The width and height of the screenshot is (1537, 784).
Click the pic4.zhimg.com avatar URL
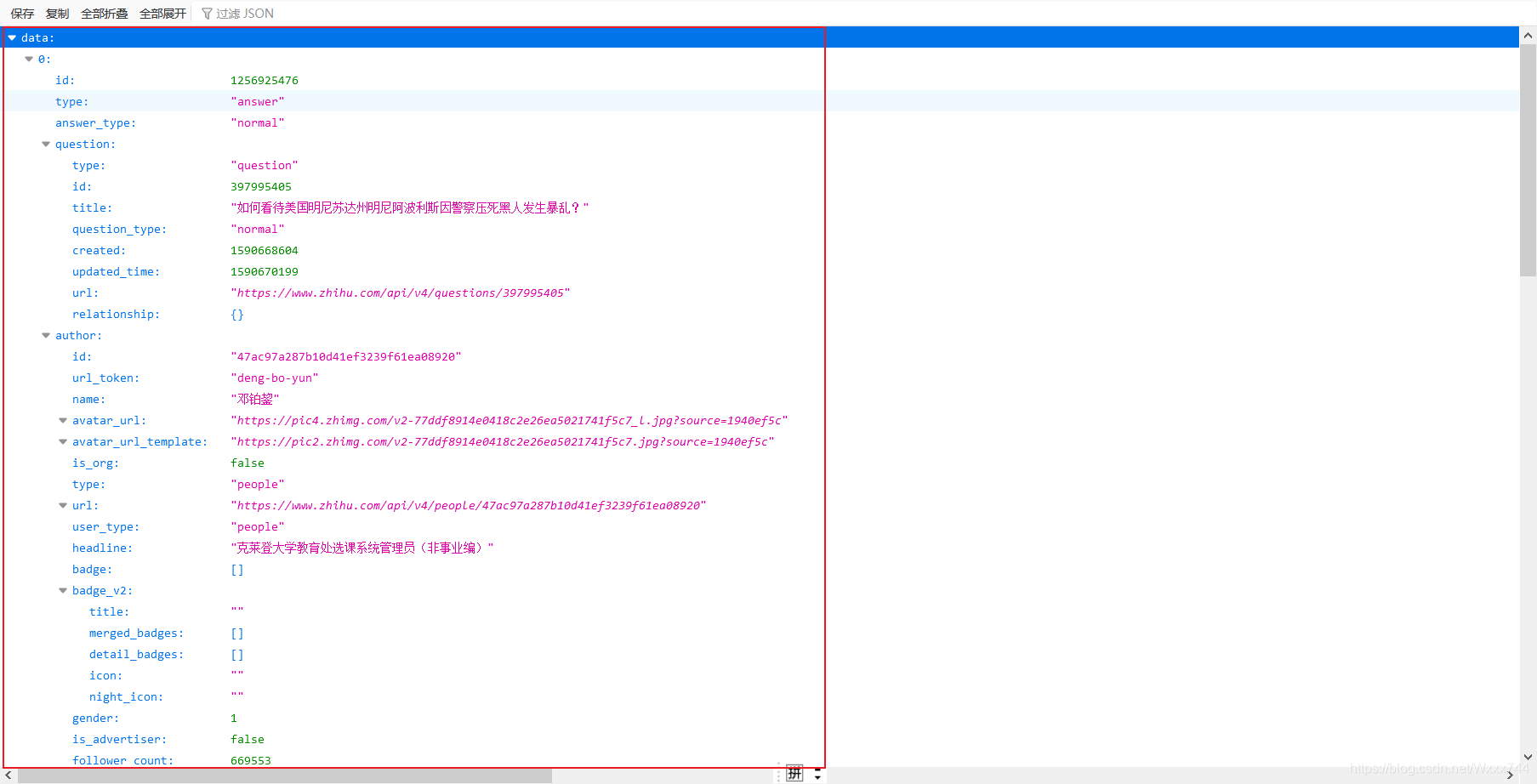[509, 420]
